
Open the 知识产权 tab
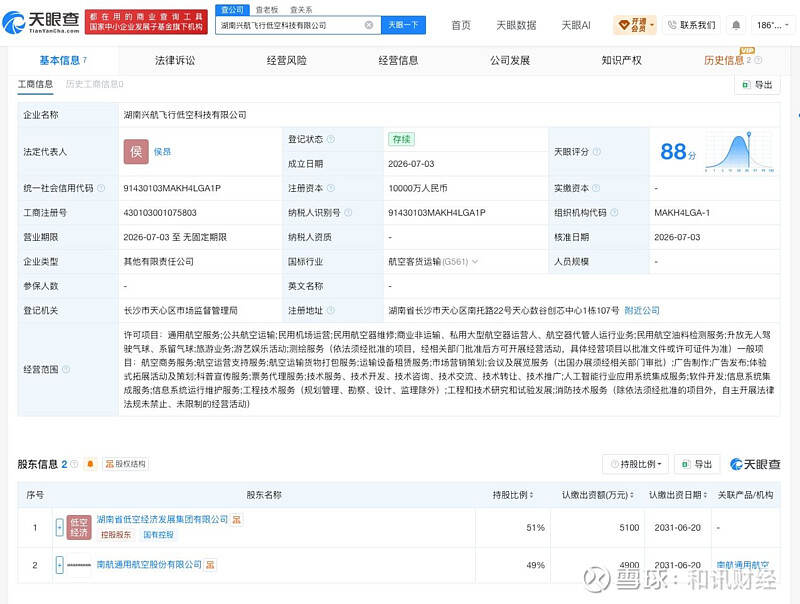[x=621, y=60]
